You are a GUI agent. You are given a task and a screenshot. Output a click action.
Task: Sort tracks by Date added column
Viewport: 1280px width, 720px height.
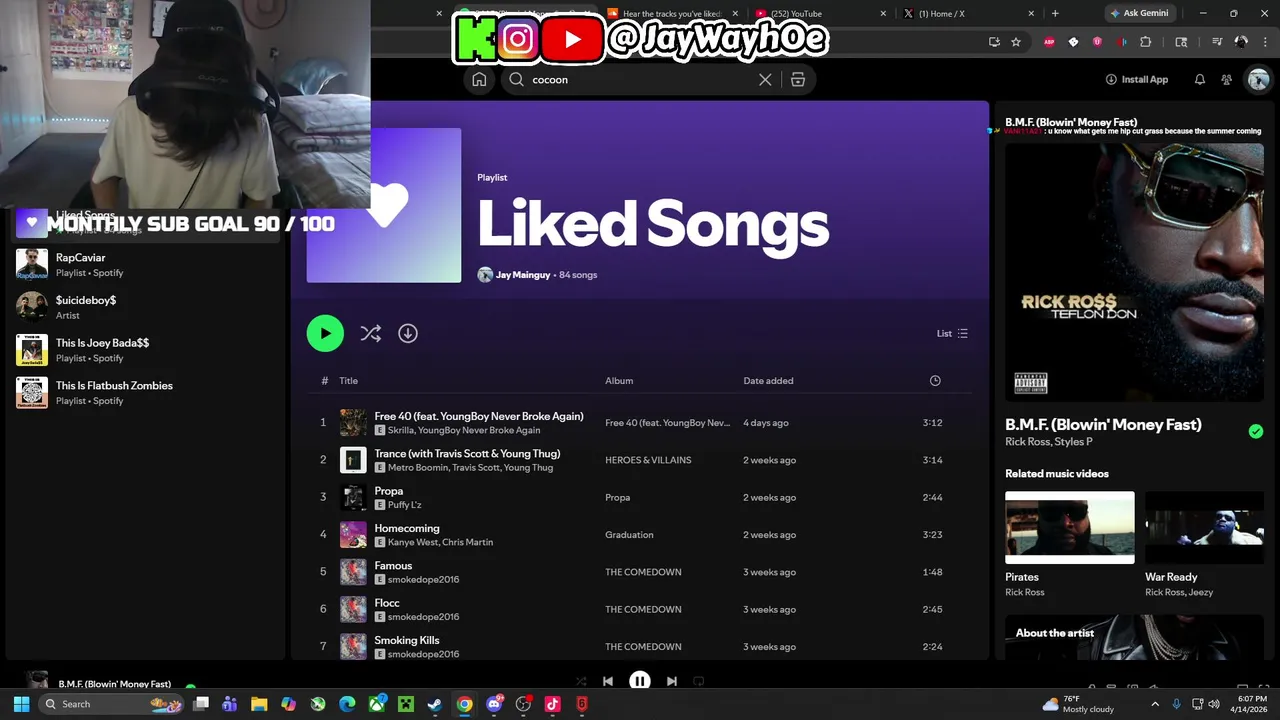(x=768, y=380)
